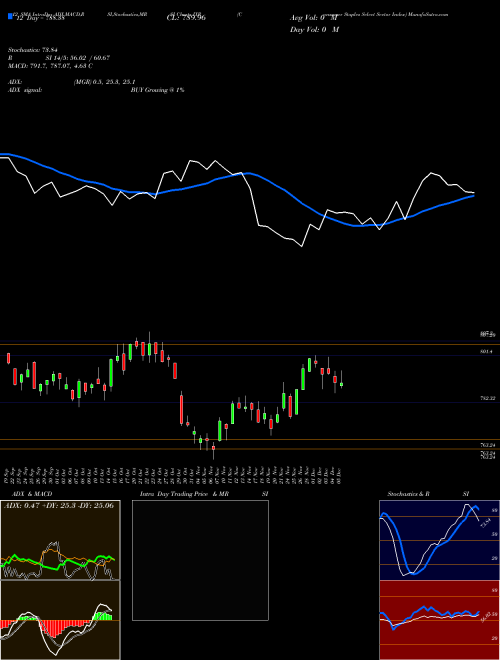Click the '(MGR) 0.5, 25.3, 25.1' ADX values
Screen dimensions: 500x660
click(x=104, y=82)
